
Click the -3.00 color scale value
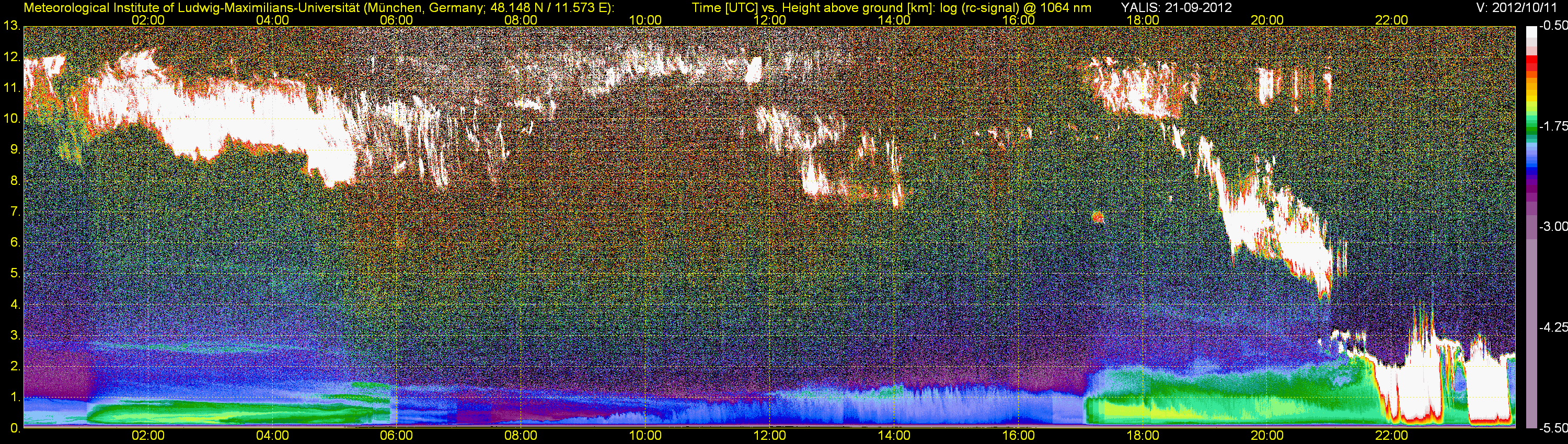coord(1553,227)
